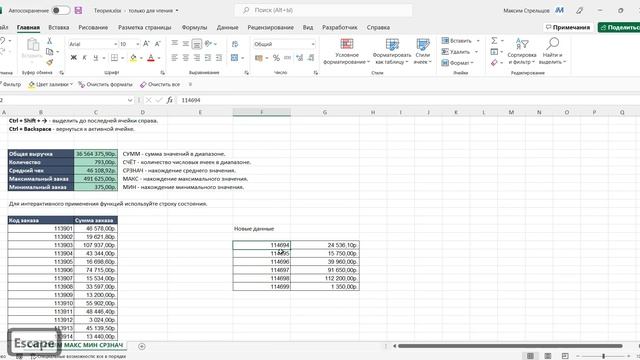Toggle underline Ч formatting
The image size is (640, 360).
click(x=96, y=58)
